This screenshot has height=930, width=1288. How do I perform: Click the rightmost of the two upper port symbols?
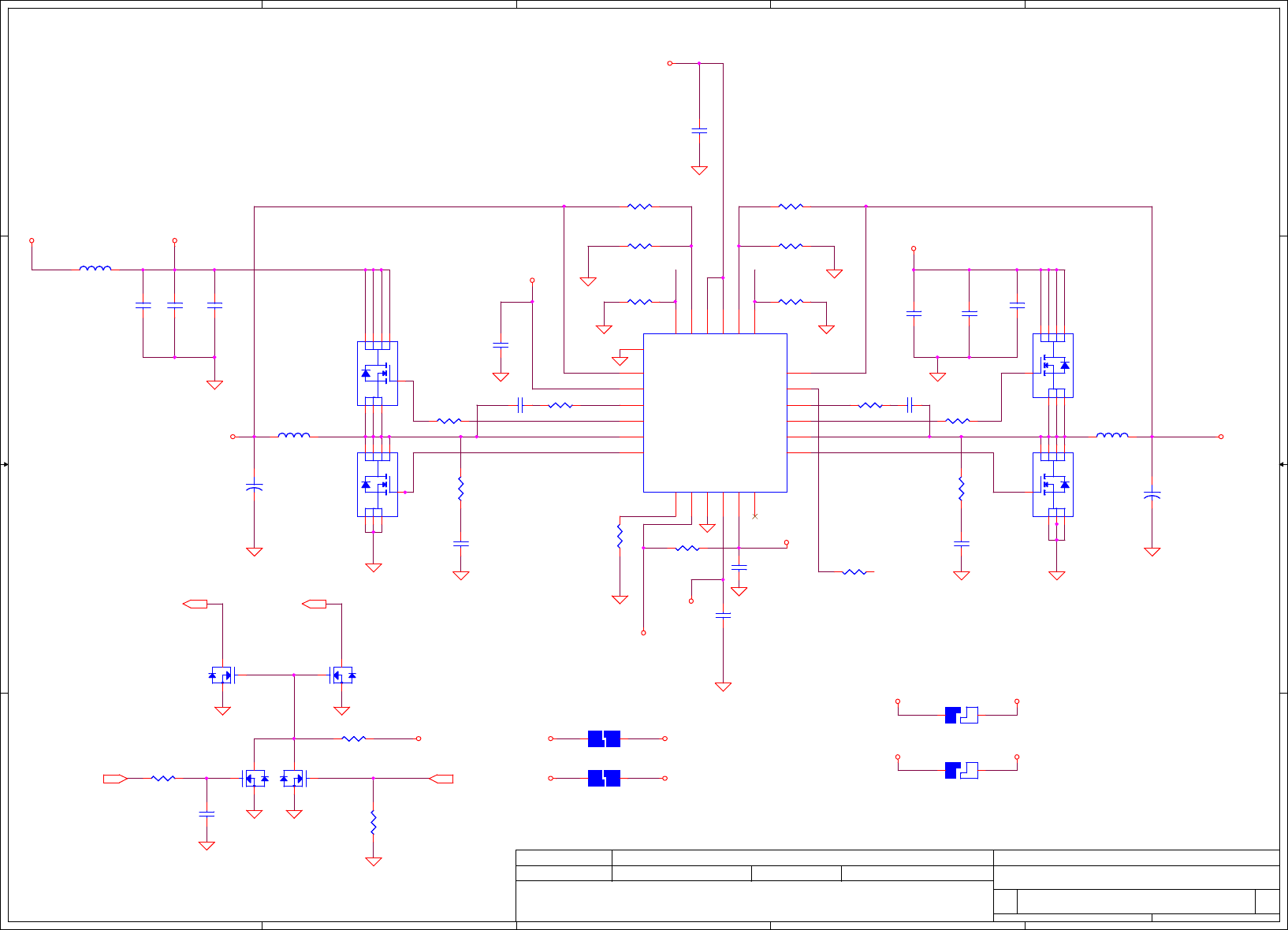(x=314, y=604)
